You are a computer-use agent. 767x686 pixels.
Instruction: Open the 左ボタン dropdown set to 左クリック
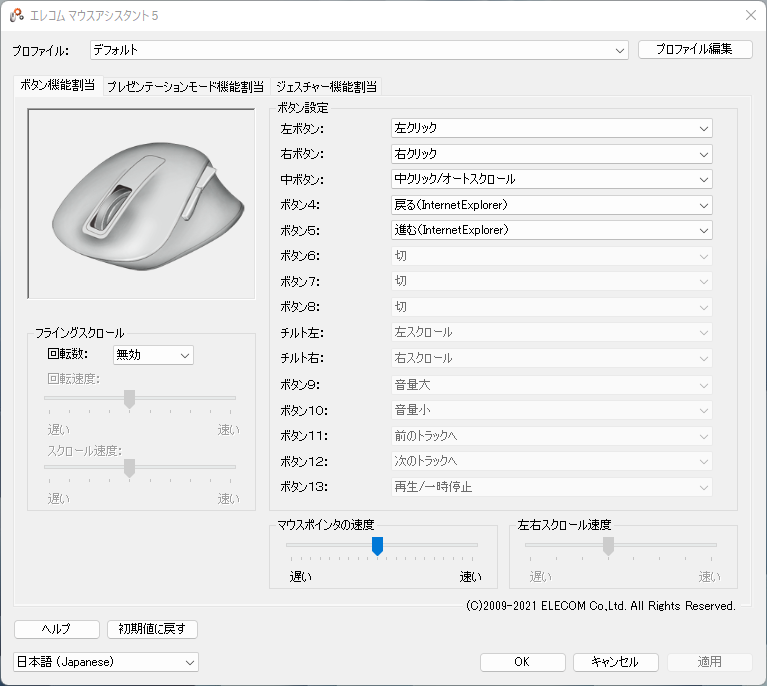551,128
